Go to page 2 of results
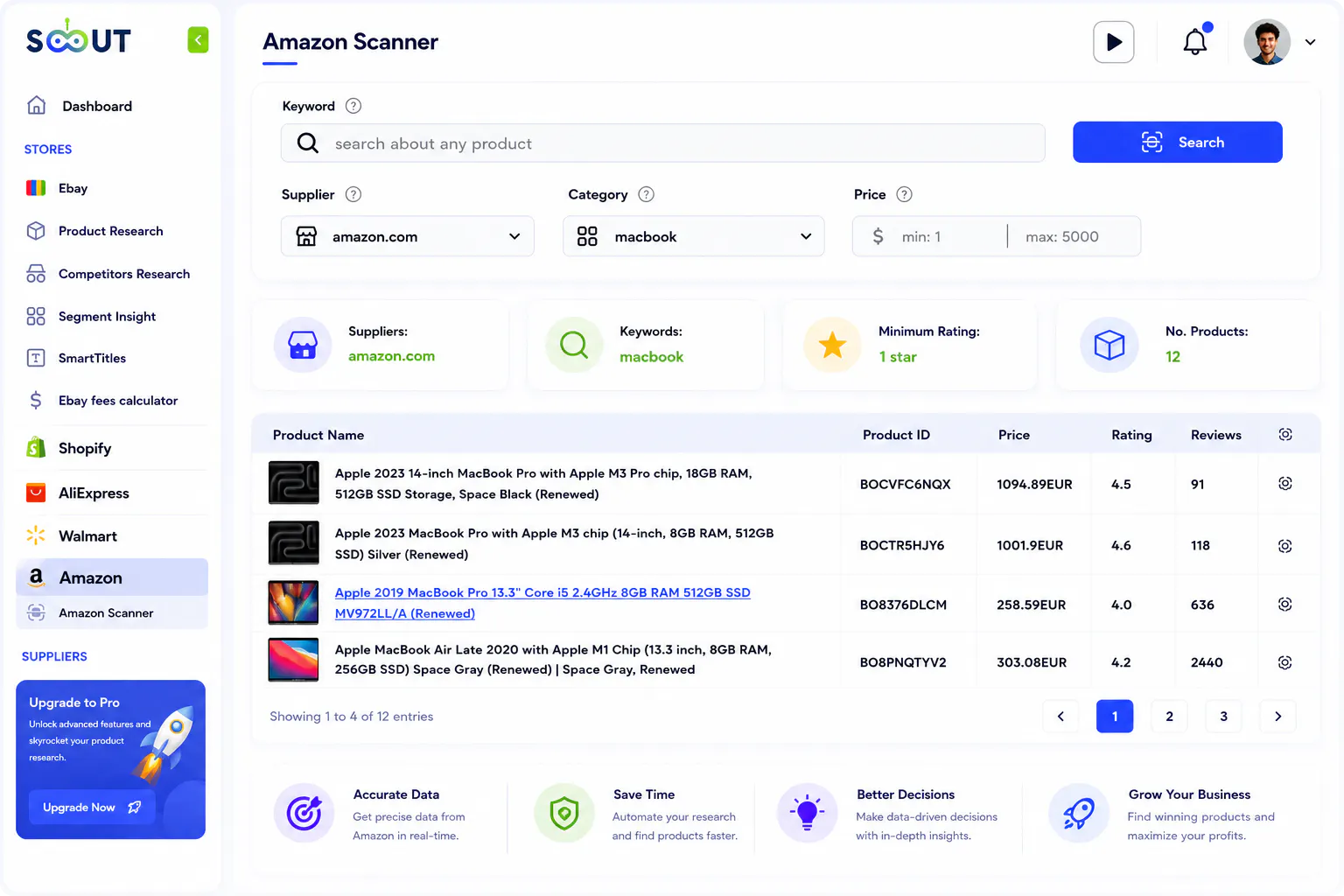This screenshot has width=1344, height=896. [1169, 717]
